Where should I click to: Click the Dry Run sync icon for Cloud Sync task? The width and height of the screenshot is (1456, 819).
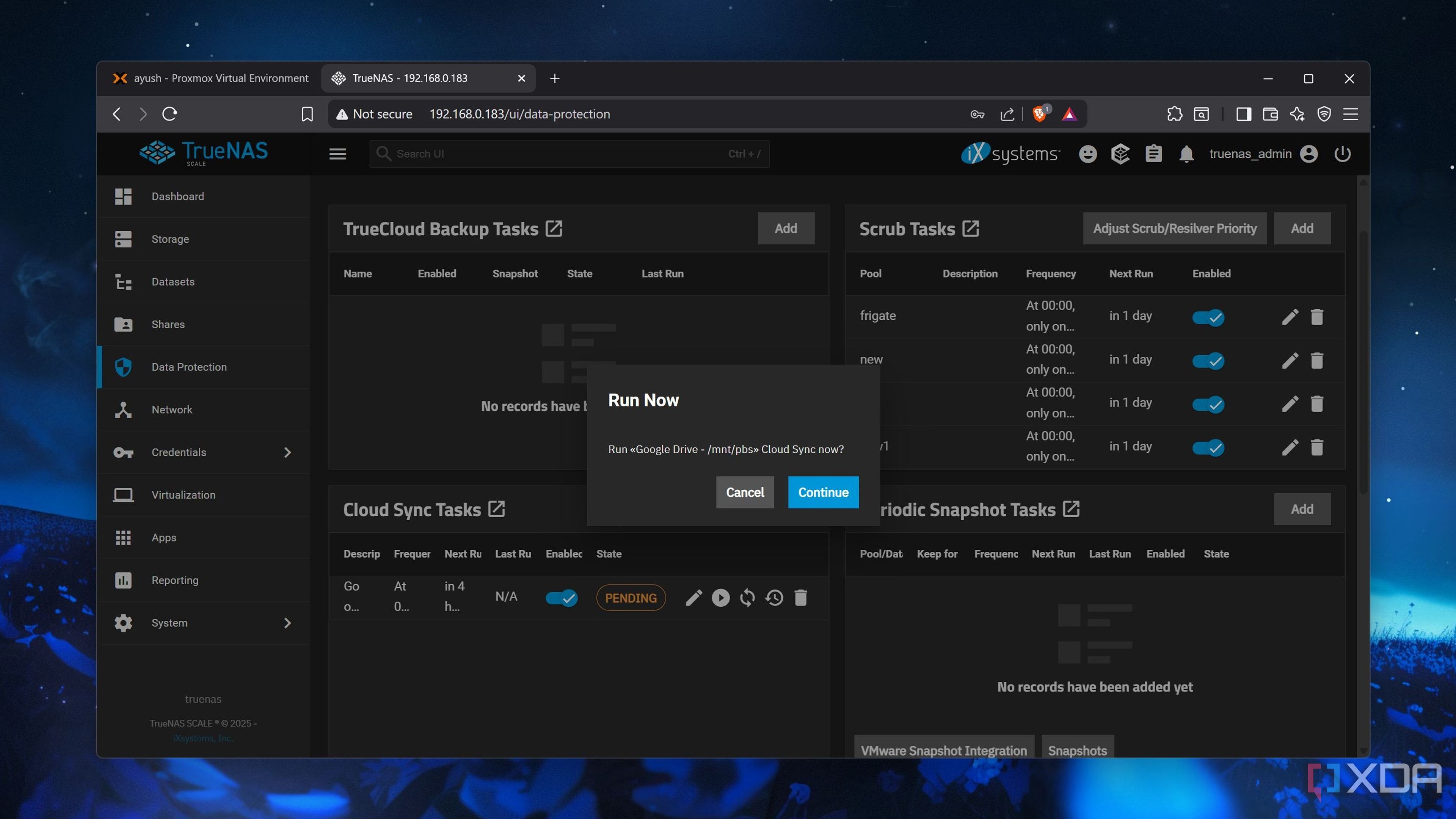click(747, 598)
